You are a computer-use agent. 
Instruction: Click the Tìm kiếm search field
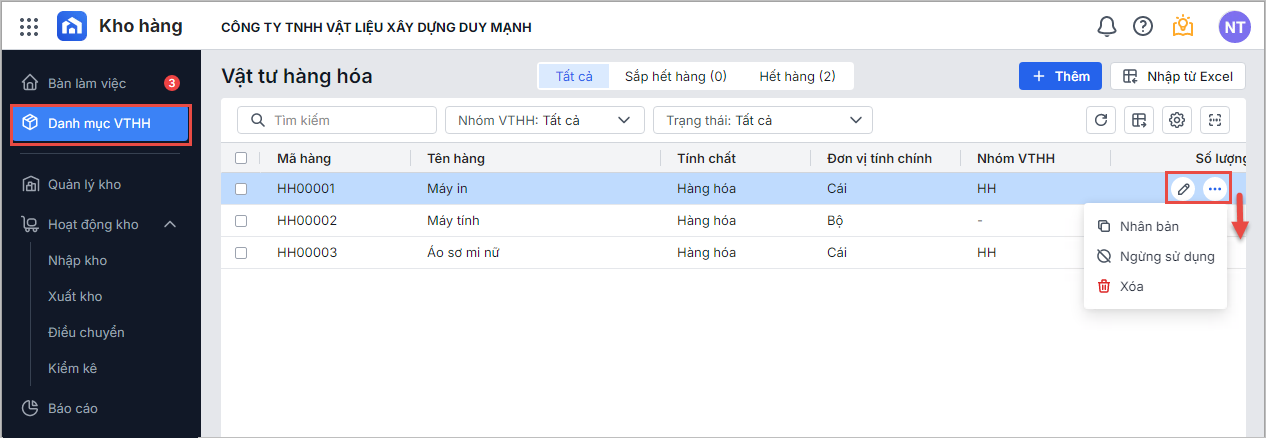pos(337,121)
